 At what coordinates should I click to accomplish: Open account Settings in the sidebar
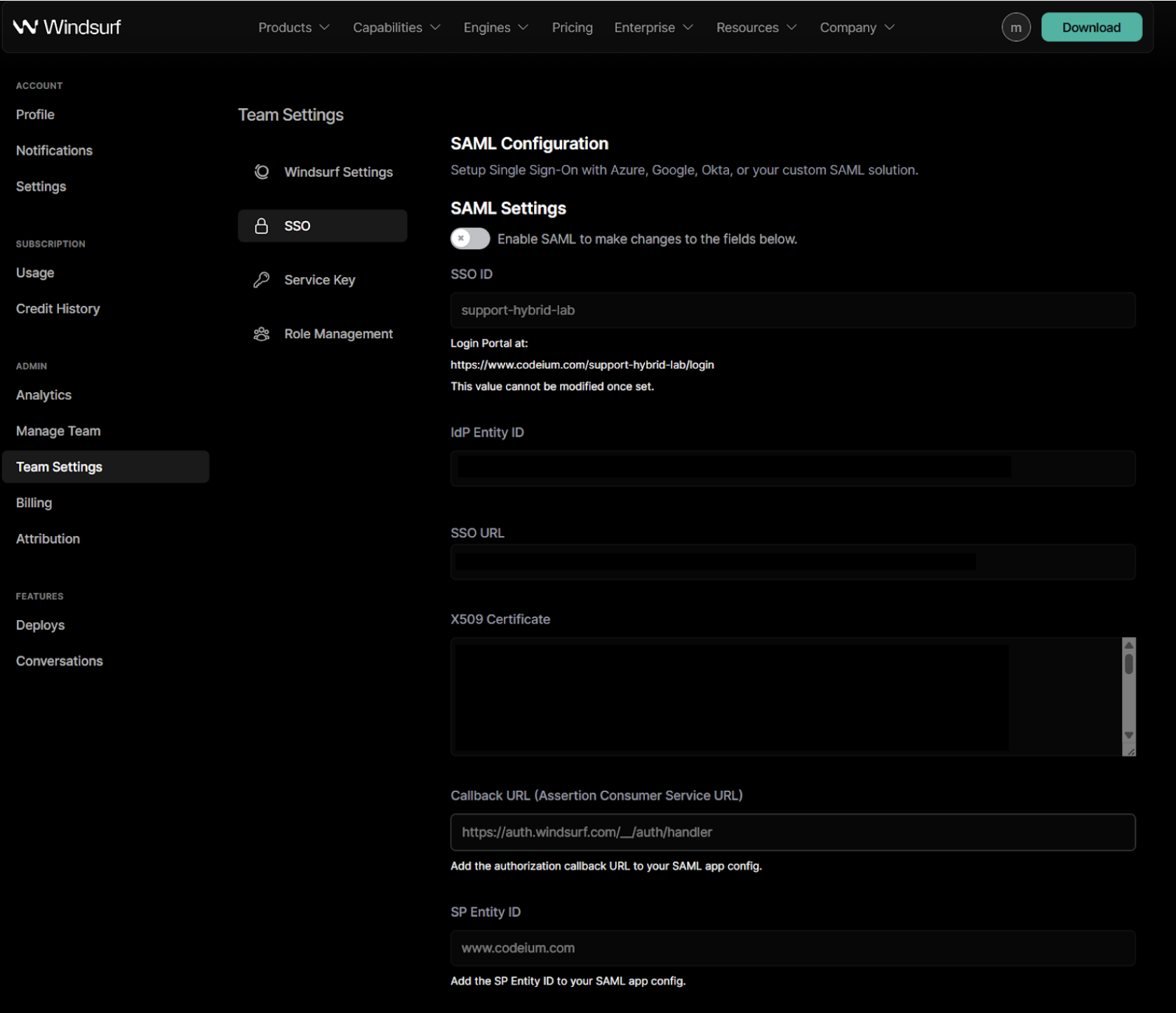pos(41,187)
